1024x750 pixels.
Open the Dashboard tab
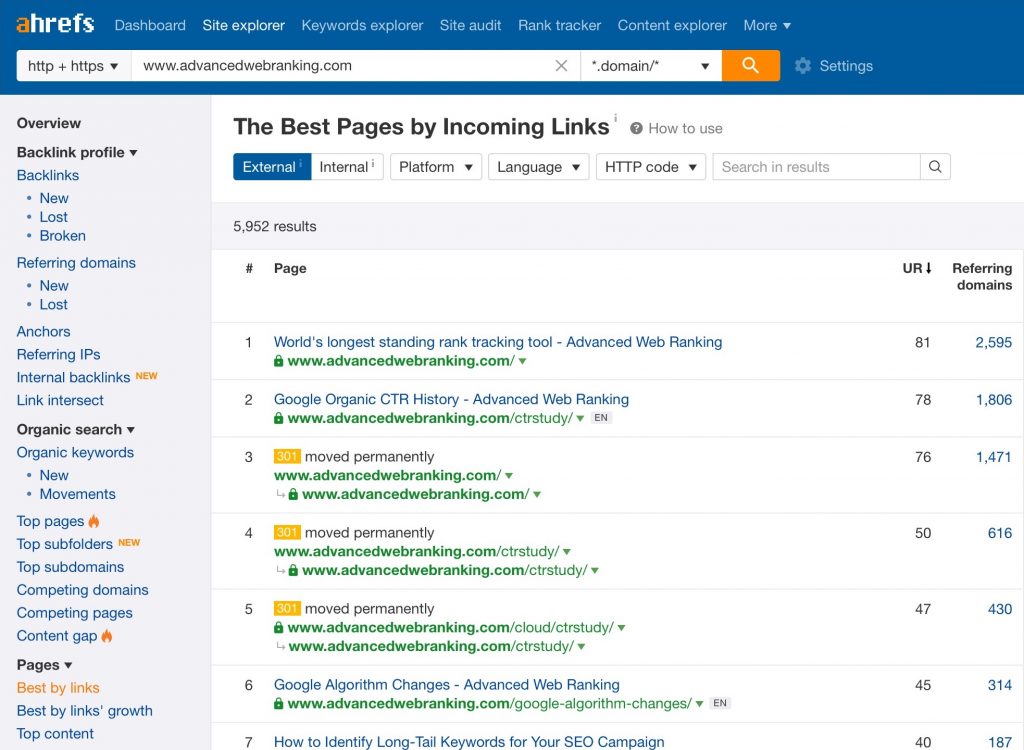pos(150,25)
